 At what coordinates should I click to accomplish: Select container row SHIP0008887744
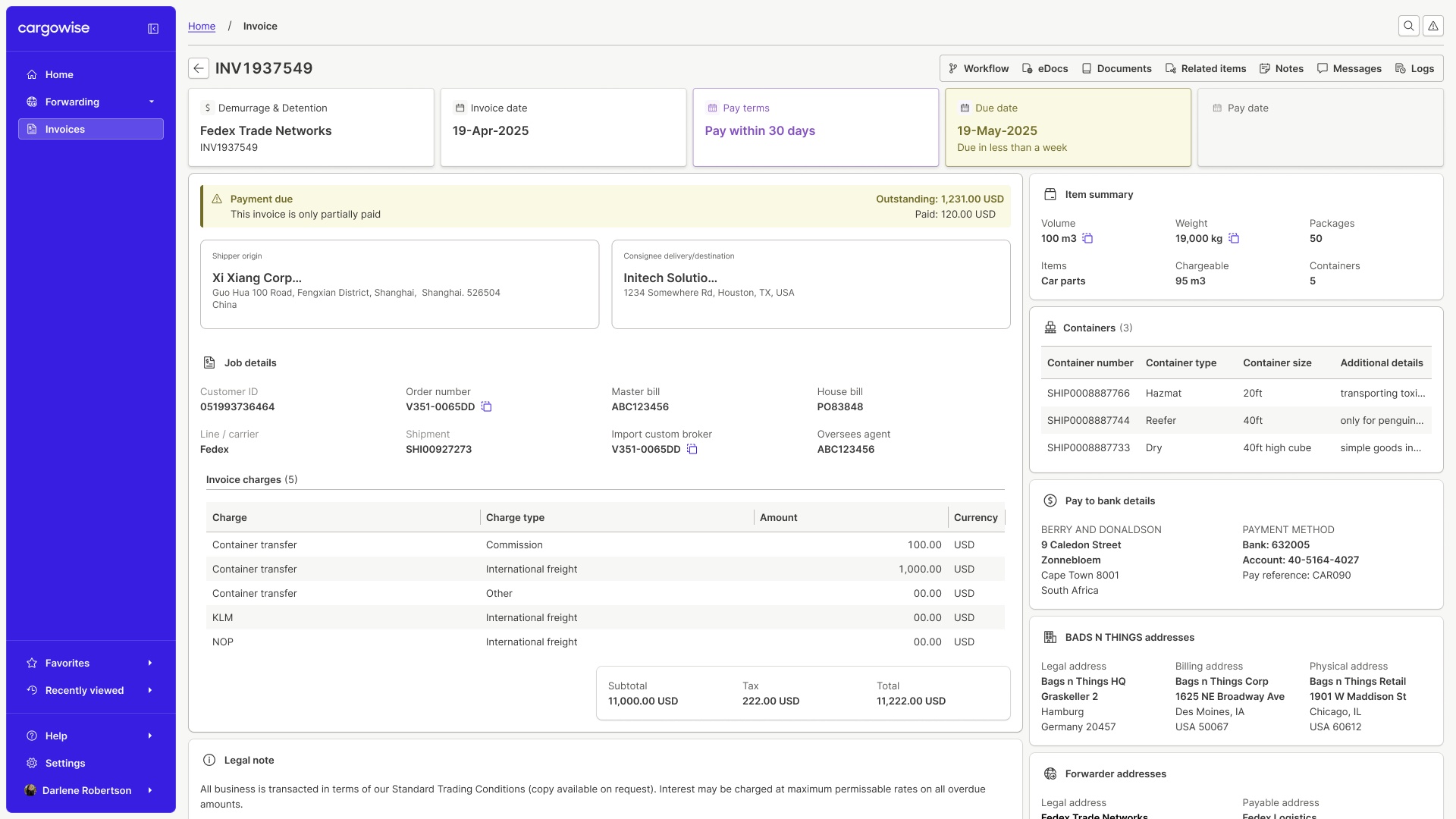1236,420
